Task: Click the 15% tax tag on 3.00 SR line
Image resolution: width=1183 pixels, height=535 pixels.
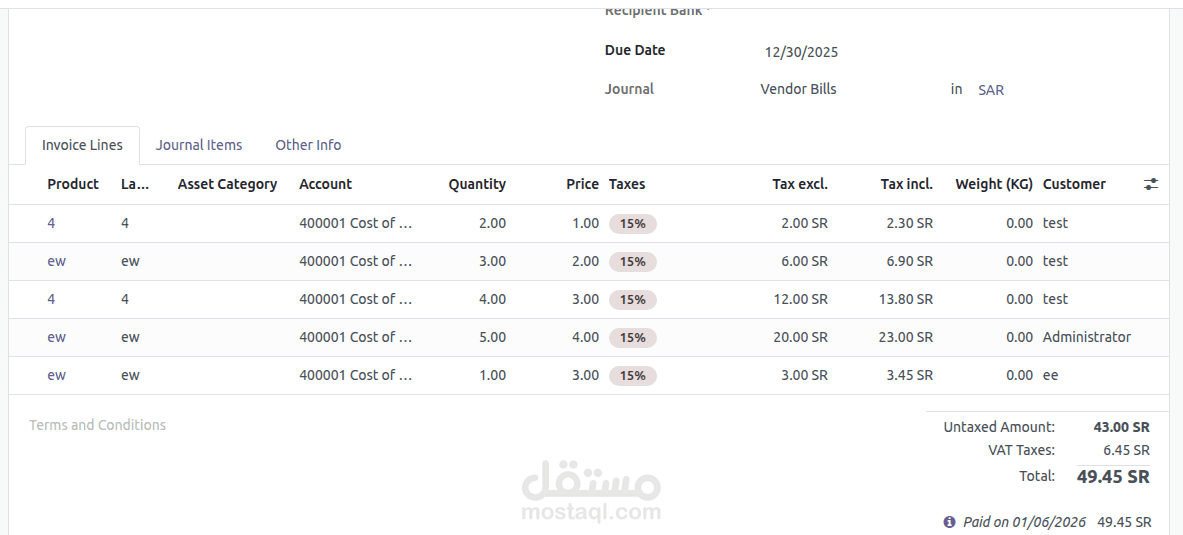Action: 632,376
